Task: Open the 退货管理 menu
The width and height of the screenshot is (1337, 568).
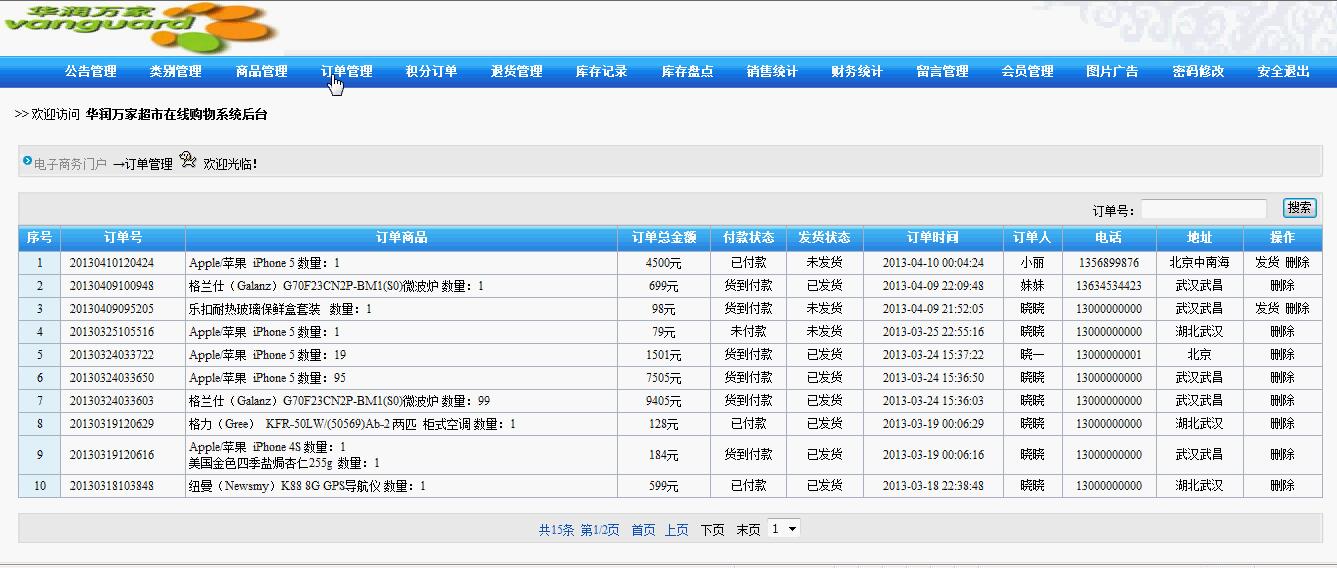Action: pos(516,72)
